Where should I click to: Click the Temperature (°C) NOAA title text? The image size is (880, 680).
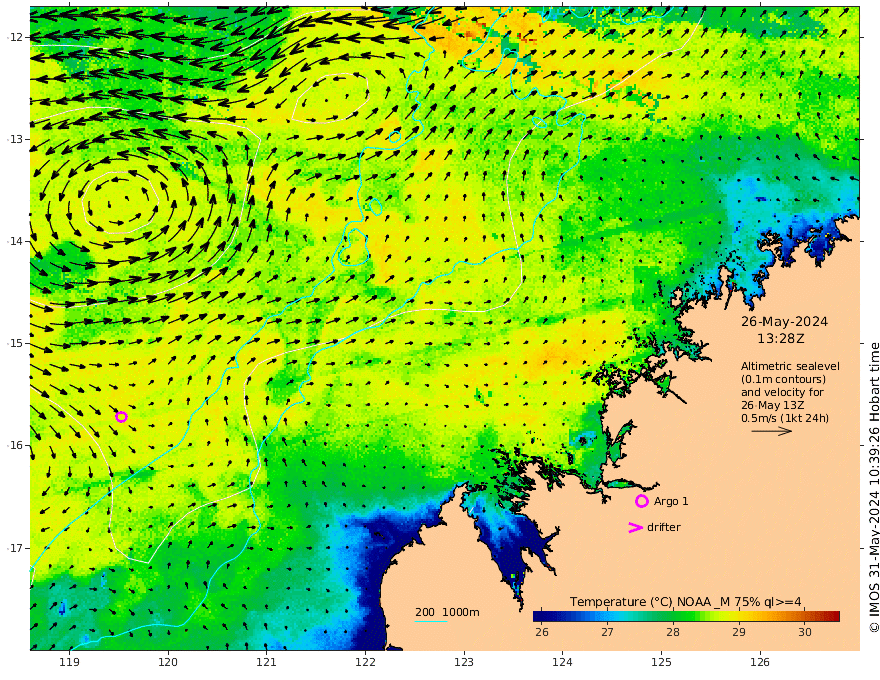coord(685,602)
